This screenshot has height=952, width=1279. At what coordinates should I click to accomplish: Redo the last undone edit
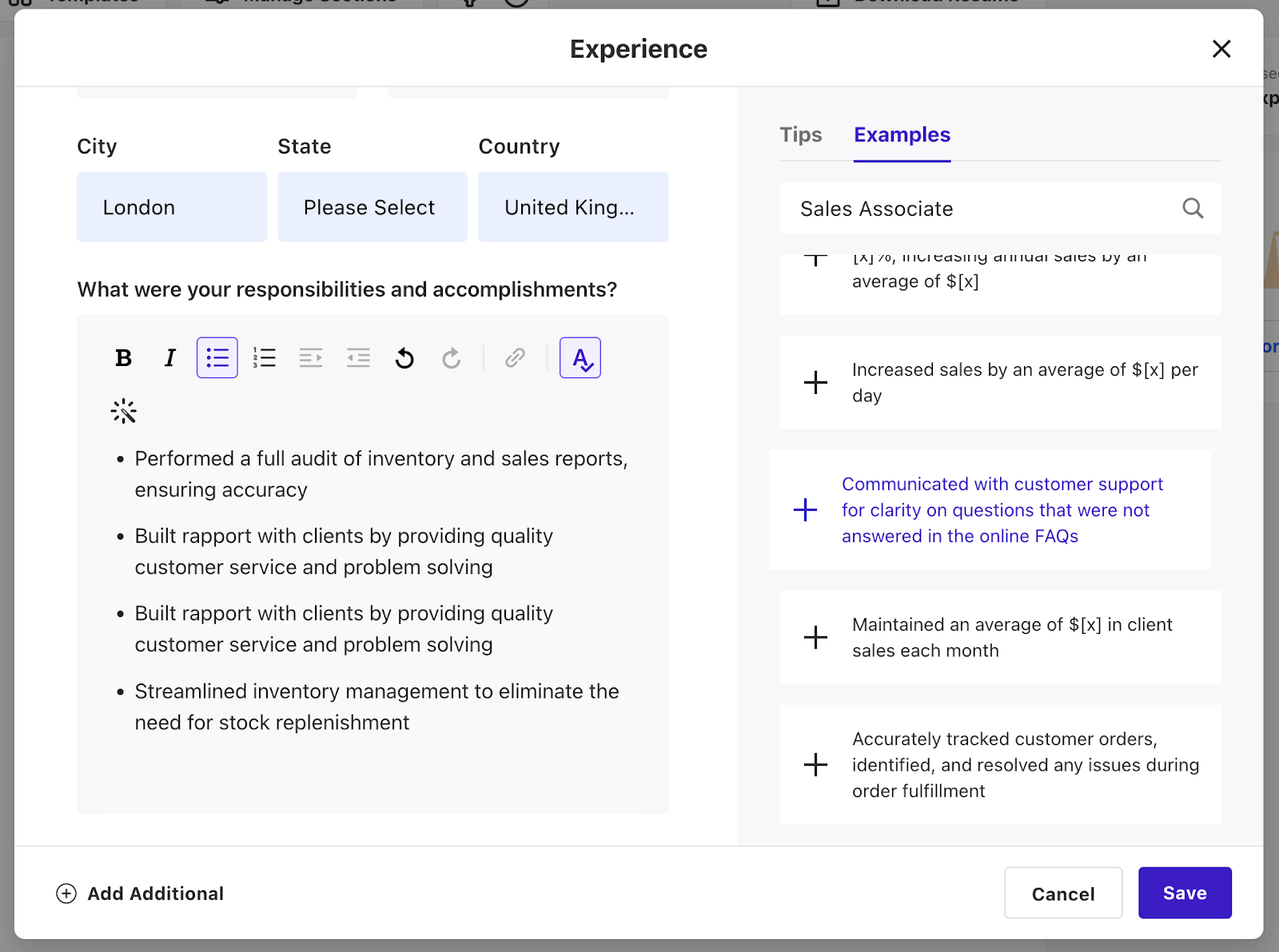point(452,358)
